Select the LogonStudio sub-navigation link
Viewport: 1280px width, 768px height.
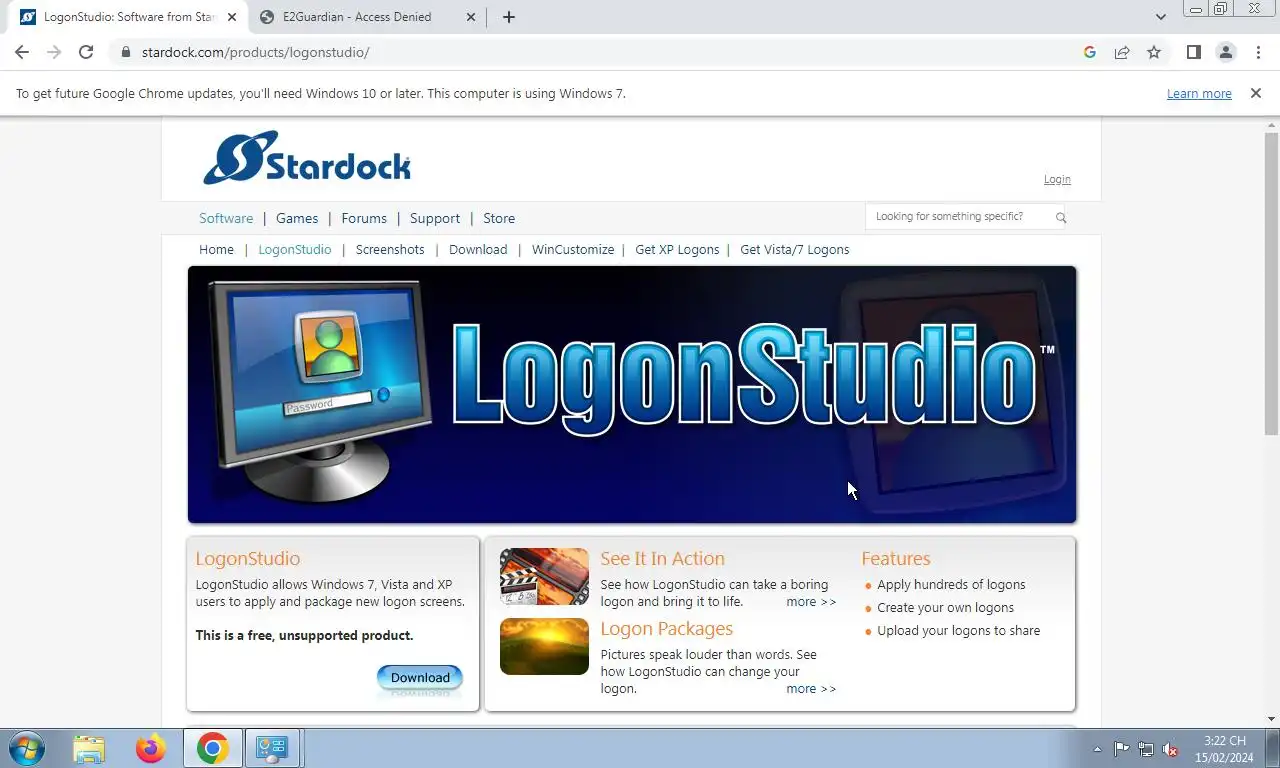[x=295, y=249]
